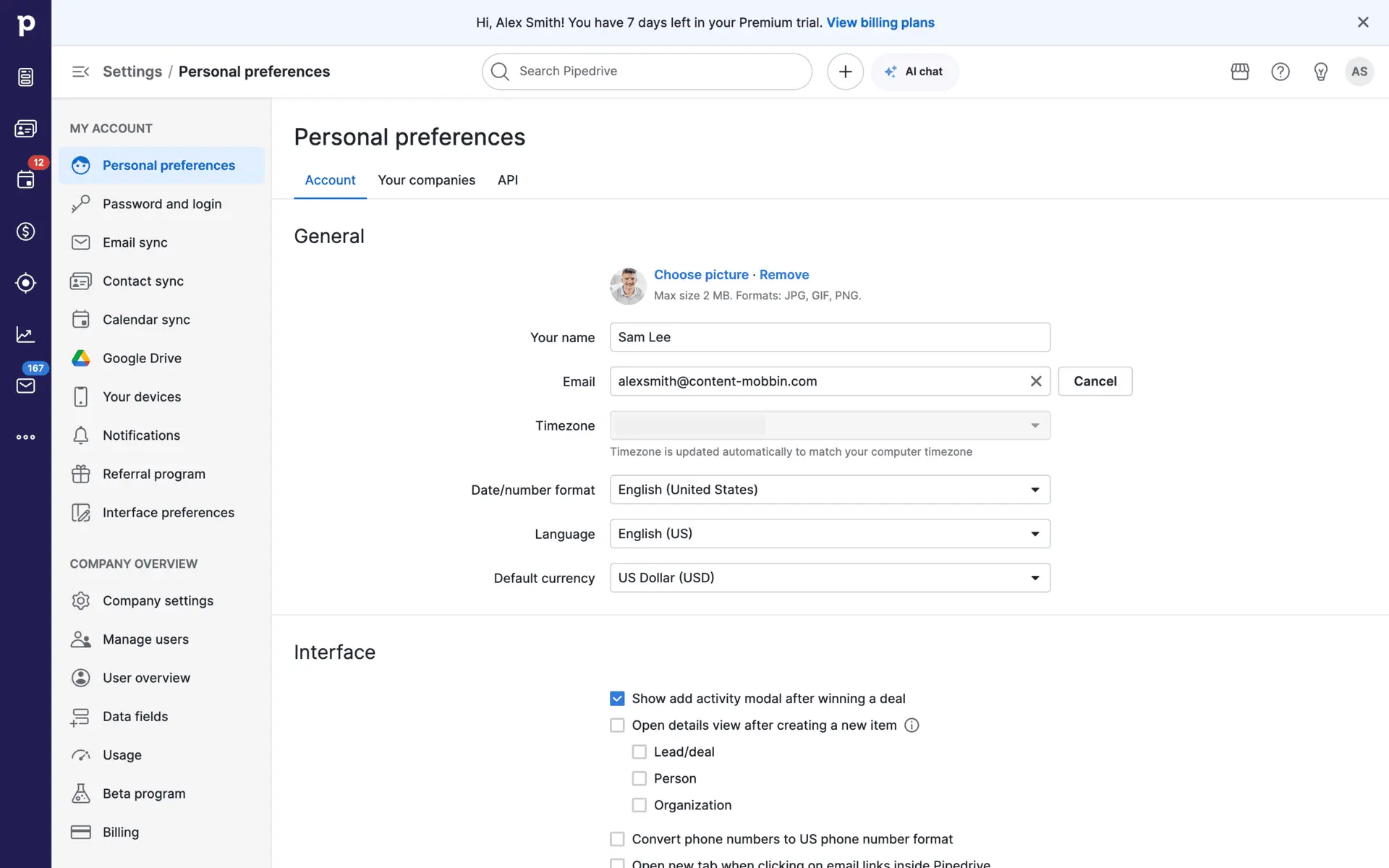Image resolution: width=1389 pixels, height=868 pixels.
Task: Open the Language dropdown
Action: tap(830, 534)
